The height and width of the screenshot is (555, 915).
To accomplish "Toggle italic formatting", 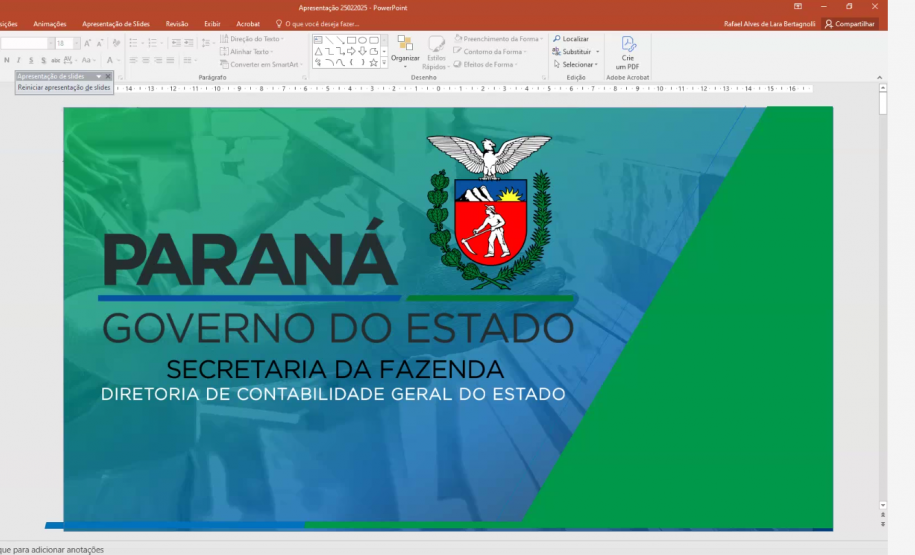I will coord(19,60).
